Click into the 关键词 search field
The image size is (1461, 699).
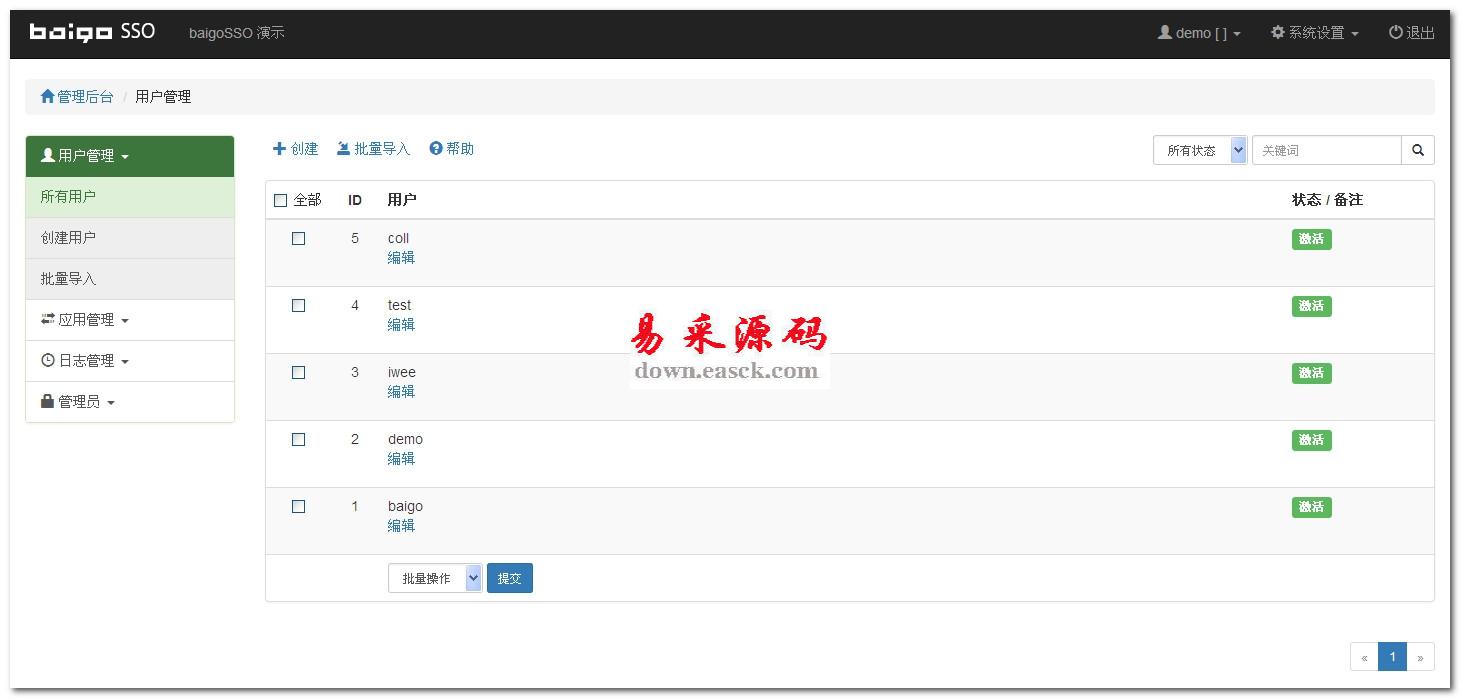tap(1326, 150)
